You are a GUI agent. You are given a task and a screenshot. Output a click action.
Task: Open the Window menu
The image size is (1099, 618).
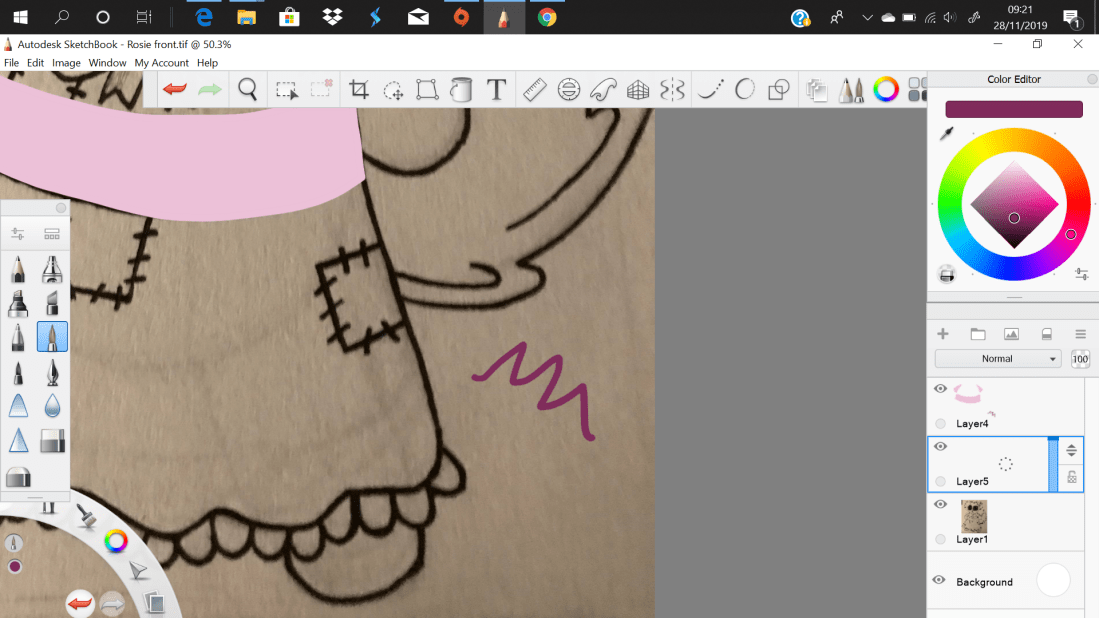(107, 62)
